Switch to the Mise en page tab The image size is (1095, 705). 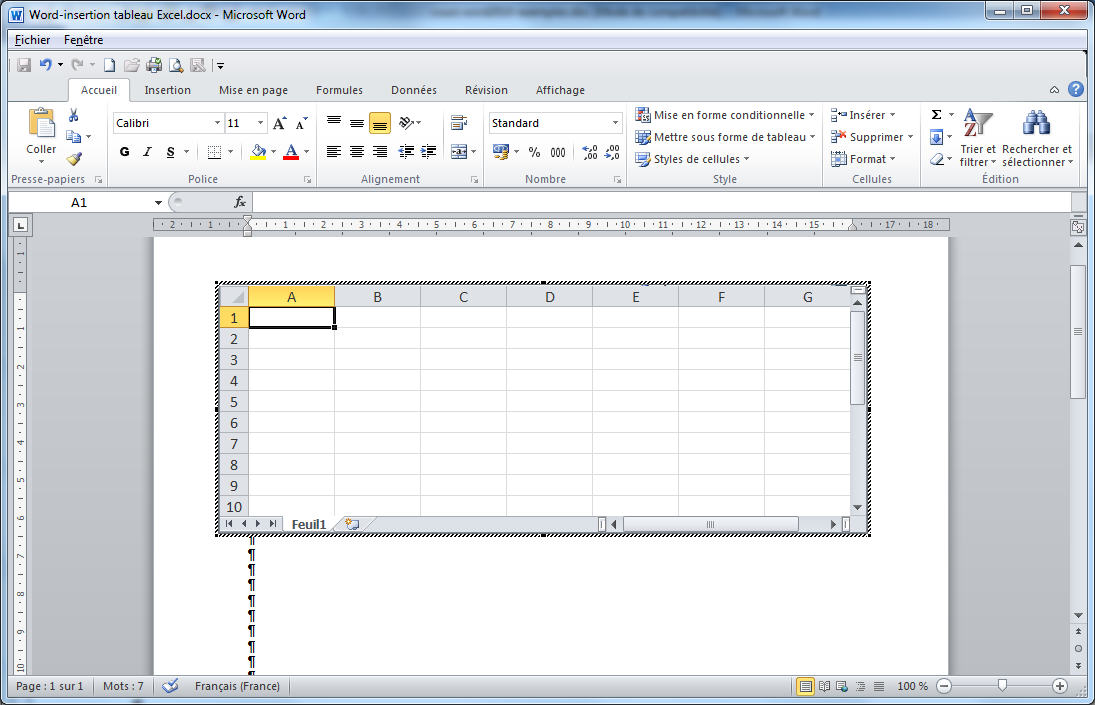click(253, 90)
